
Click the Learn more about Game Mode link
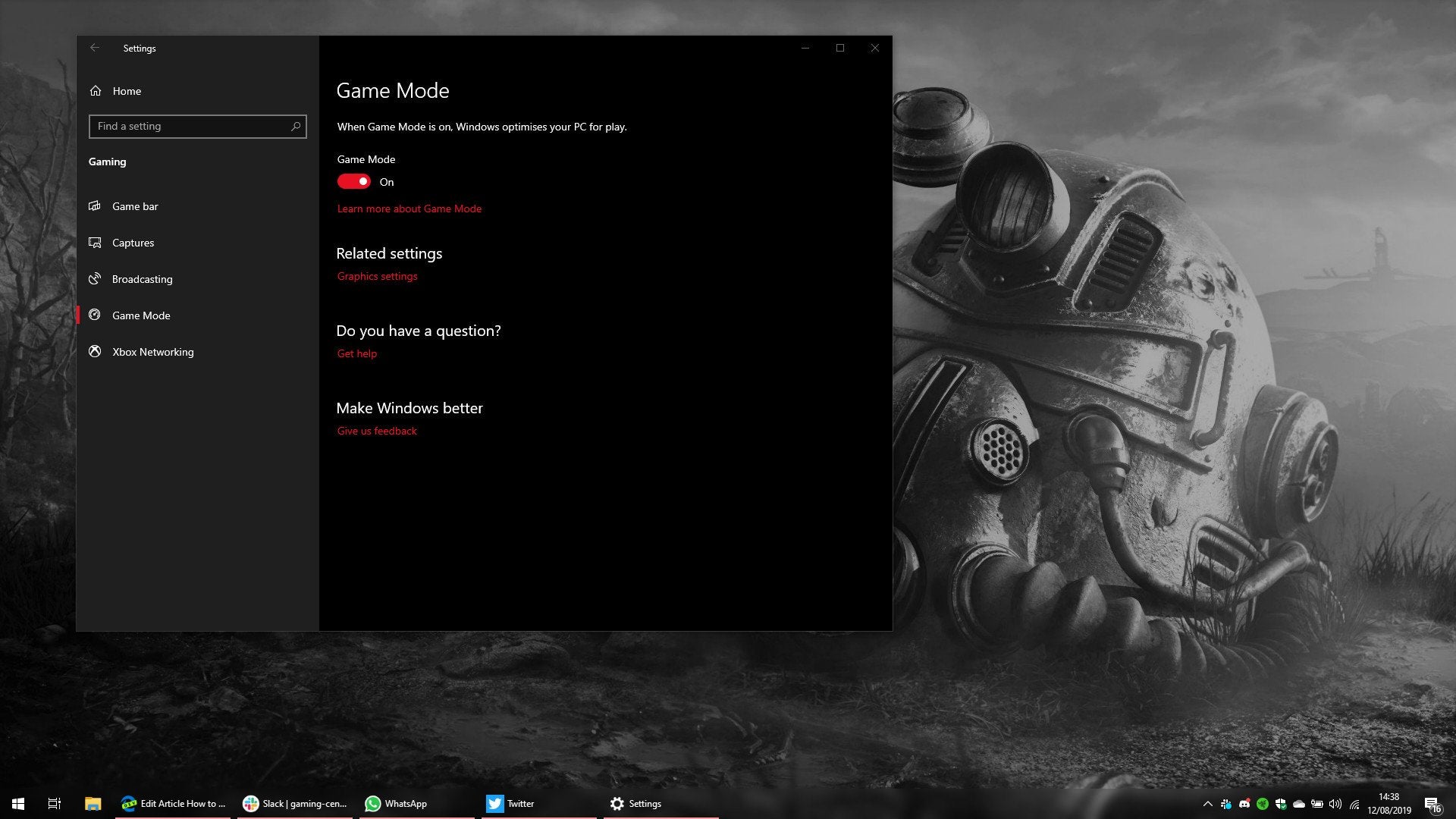point(409,208)
